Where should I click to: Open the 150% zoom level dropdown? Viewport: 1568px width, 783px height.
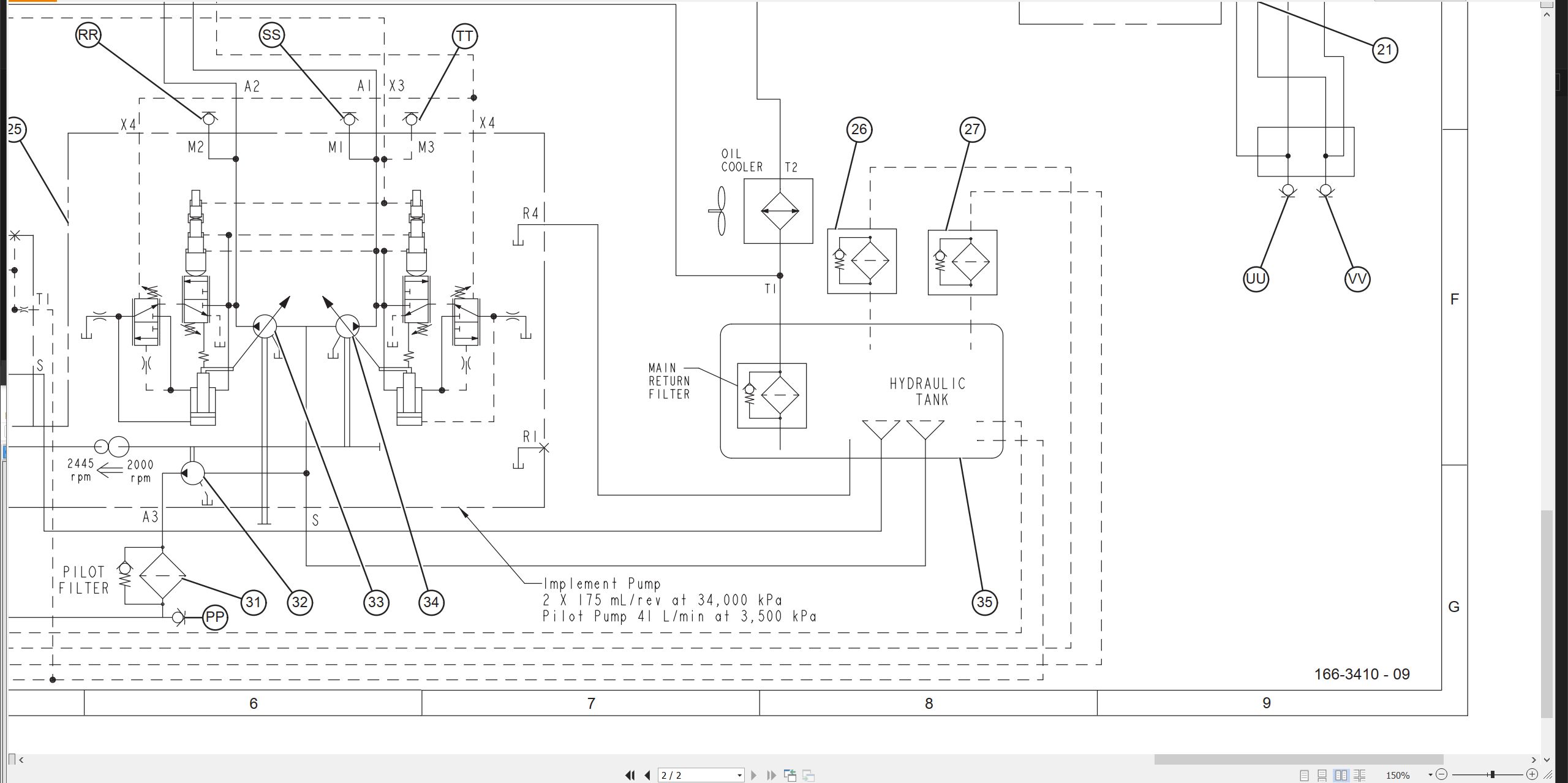(1431, 776)
